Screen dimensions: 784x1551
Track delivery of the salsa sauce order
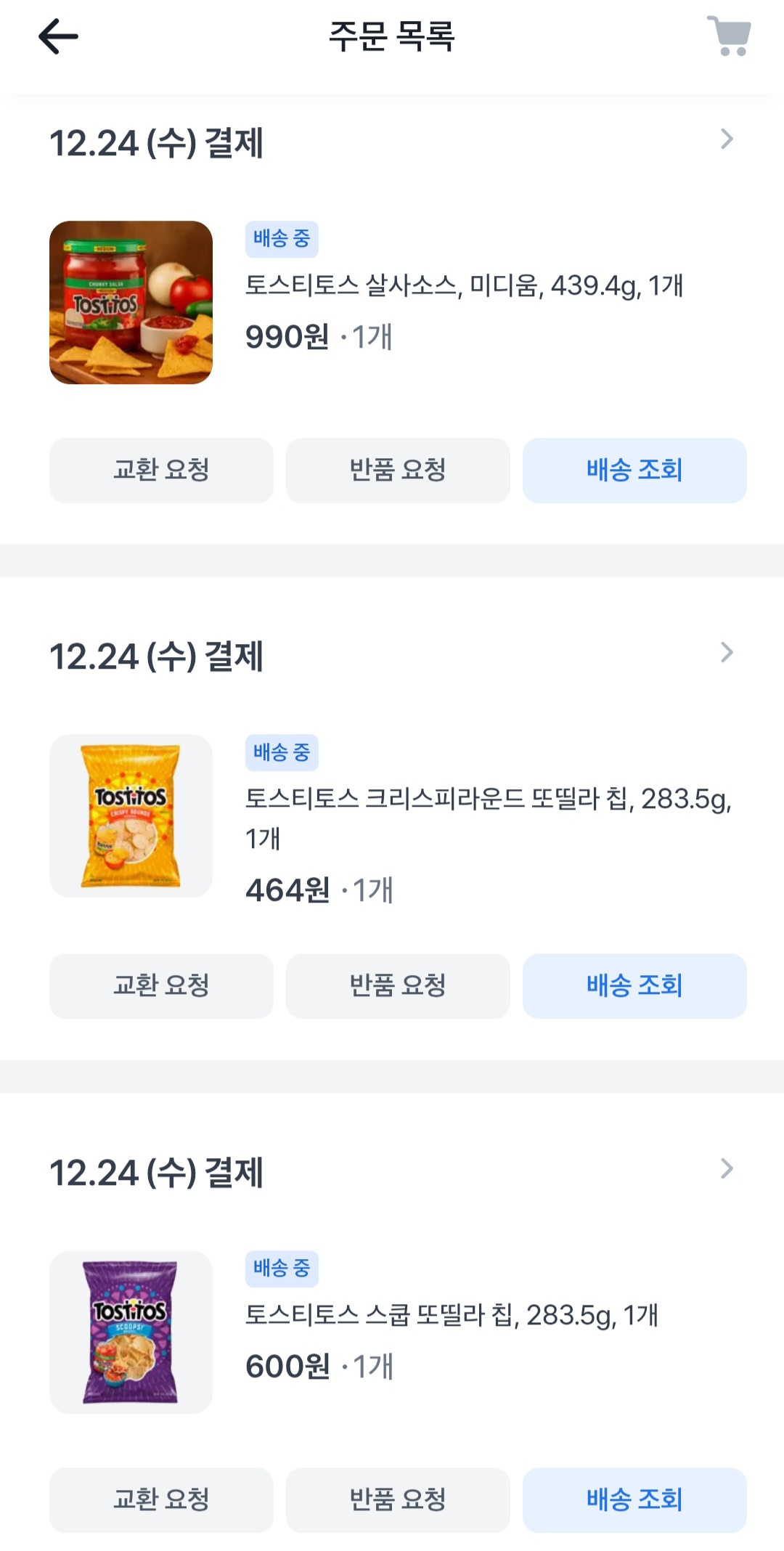click(634, 471)
